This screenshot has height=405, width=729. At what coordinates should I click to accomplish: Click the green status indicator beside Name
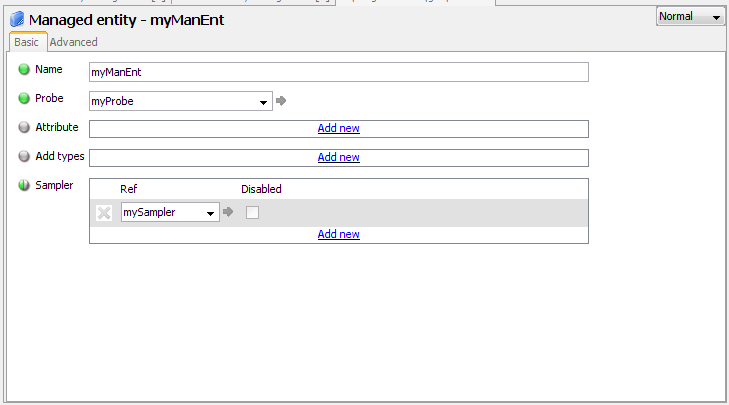(x=24, y=70)
